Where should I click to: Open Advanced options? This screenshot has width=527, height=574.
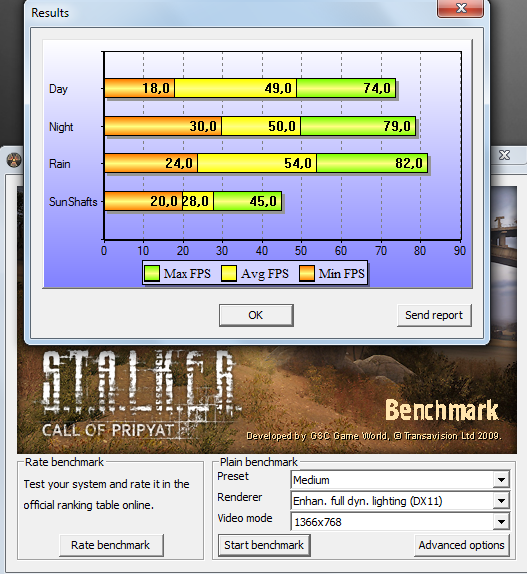tap(461, 545)
